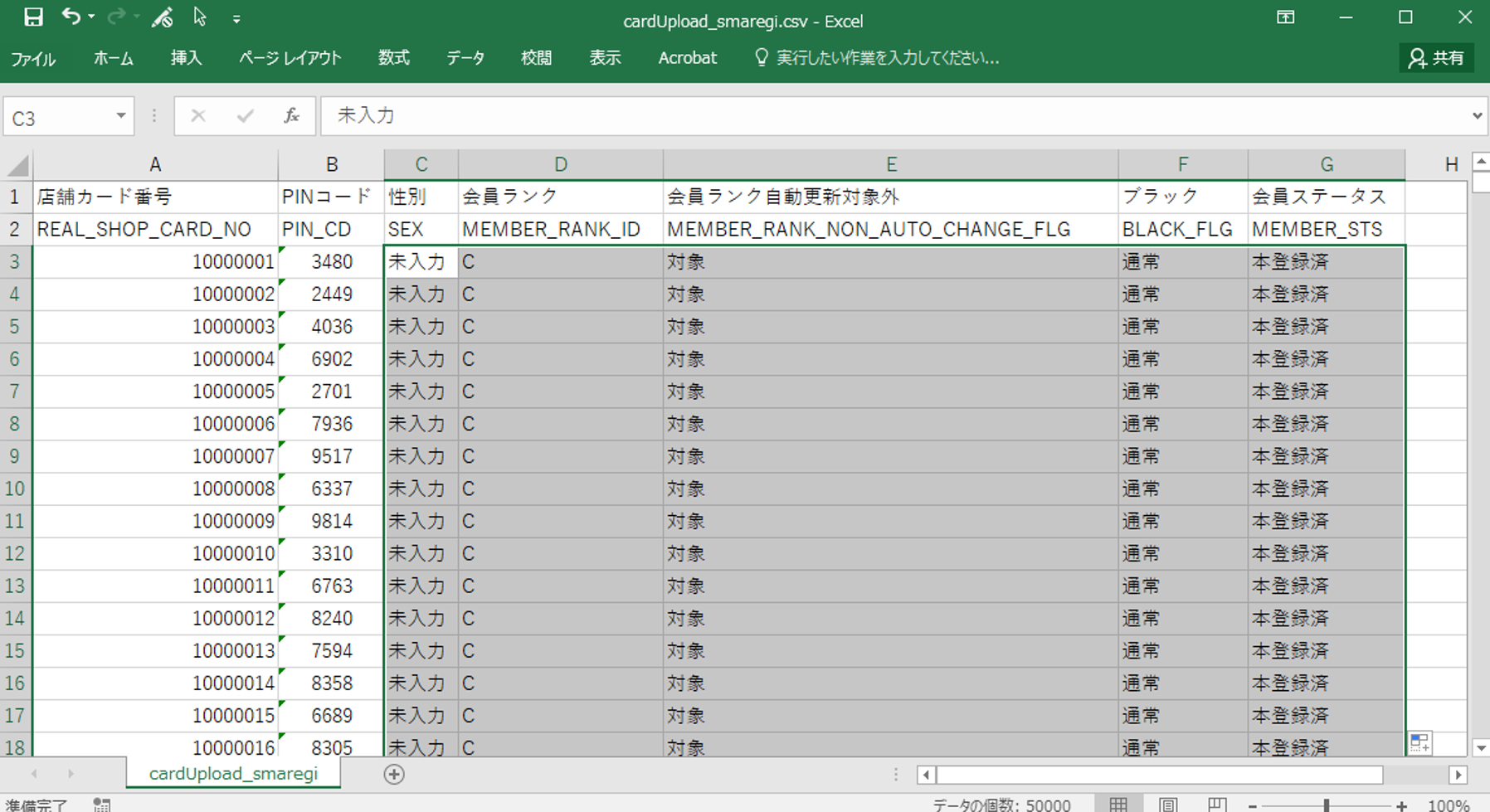Click the 共有 share button
1490x812 pixels.
[1437, 58]
